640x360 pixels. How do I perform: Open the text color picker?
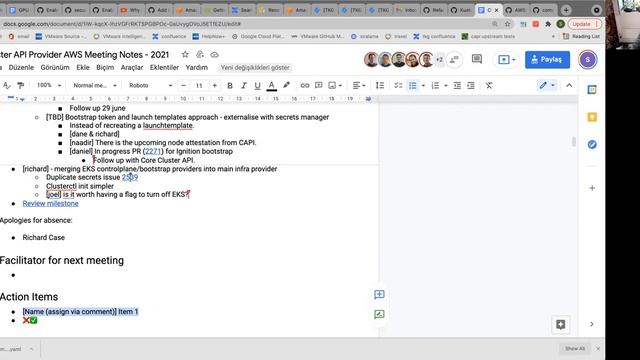click(x=271, y=85)
